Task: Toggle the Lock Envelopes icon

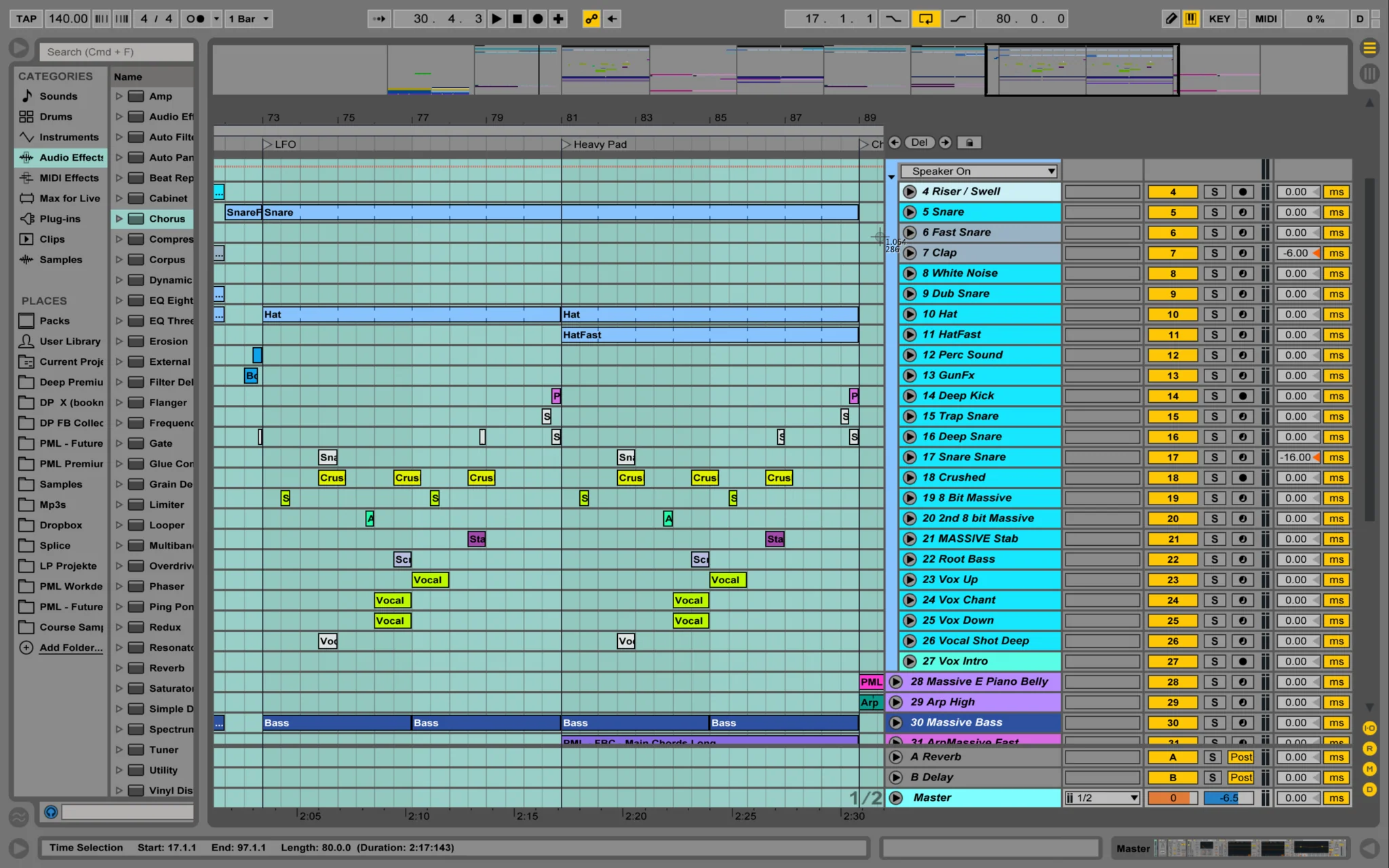Action: coord(970,142)
